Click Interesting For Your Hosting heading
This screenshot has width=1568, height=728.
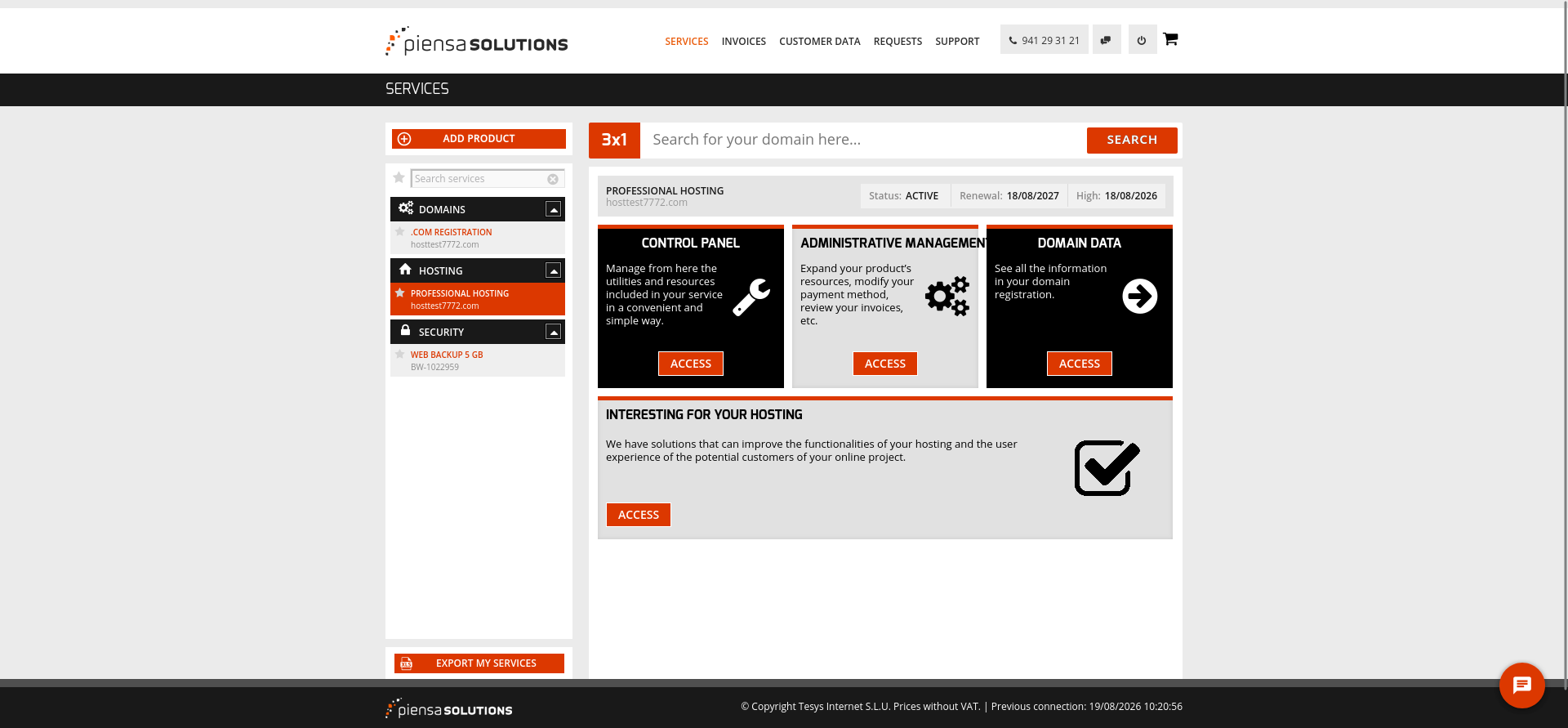(704, 415)
